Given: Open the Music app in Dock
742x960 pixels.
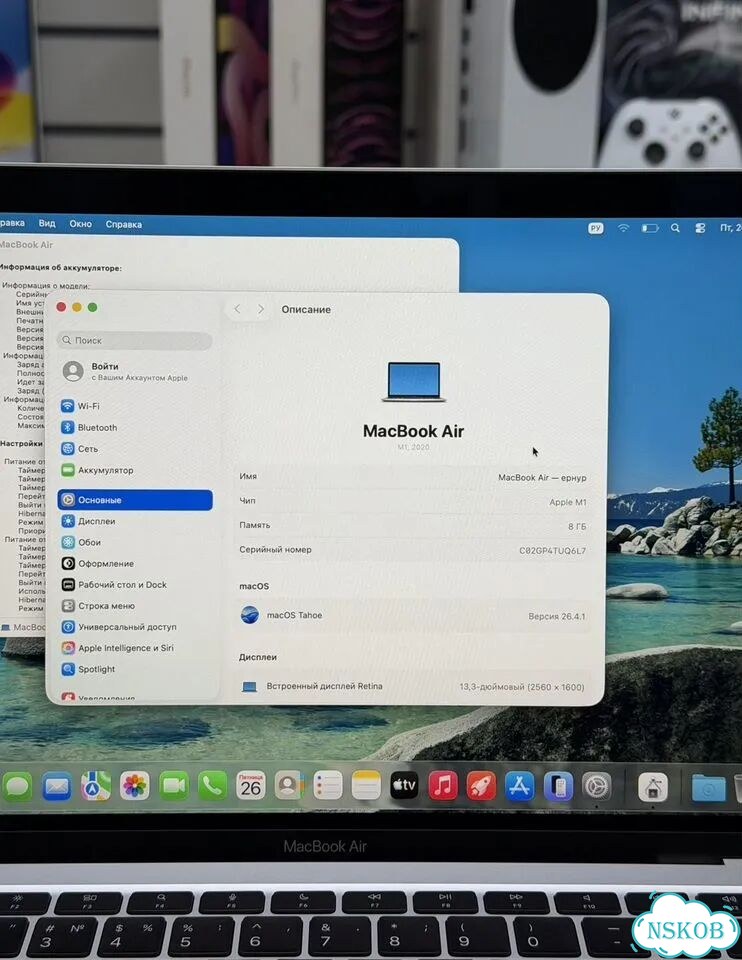Looking at the screenshot, I should pos(443,786).
